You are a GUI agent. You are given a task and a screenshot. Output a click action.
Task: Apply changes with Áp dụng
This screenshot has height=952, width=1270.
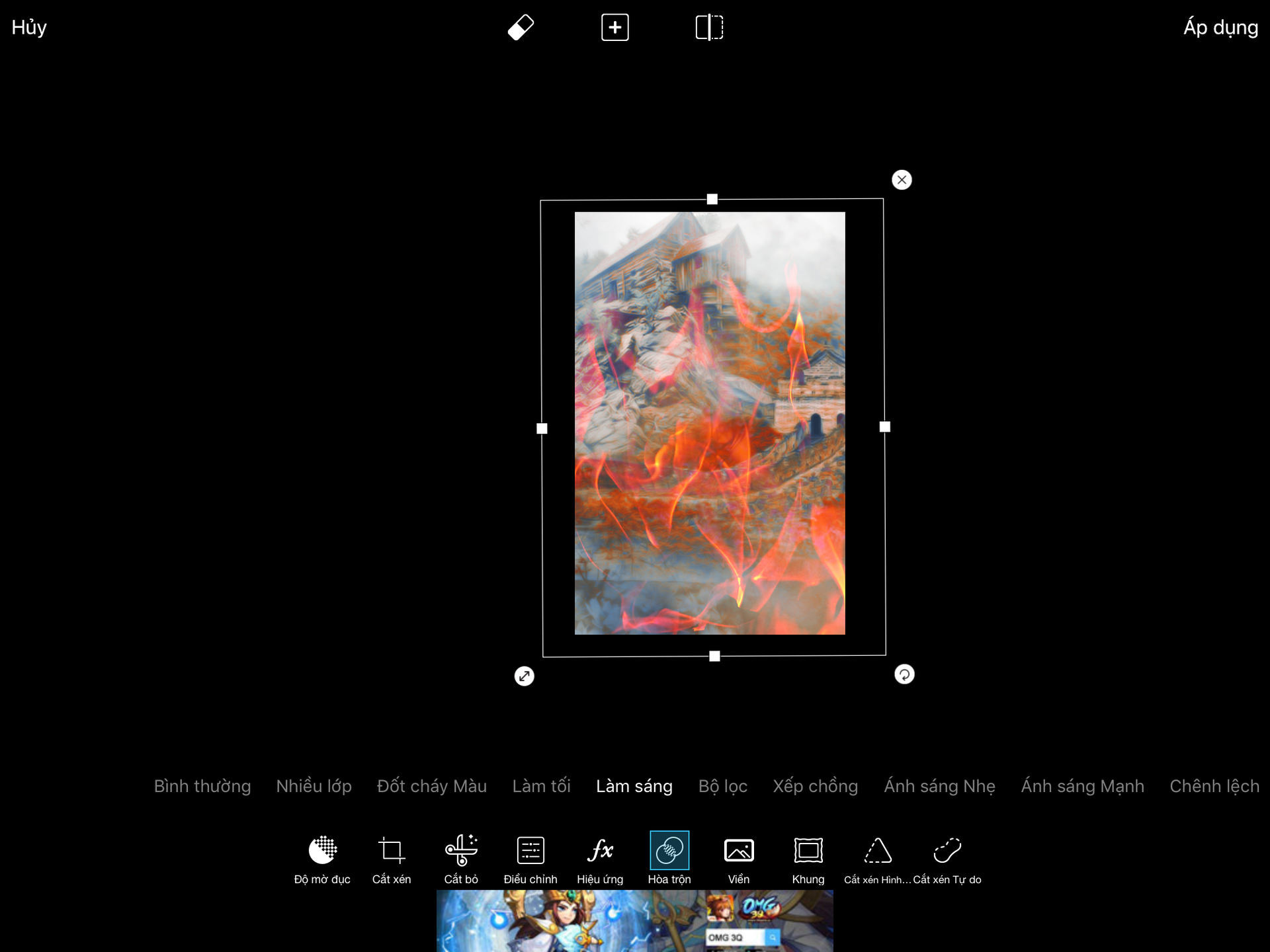pyautogui.click(x=1220, y=28)
